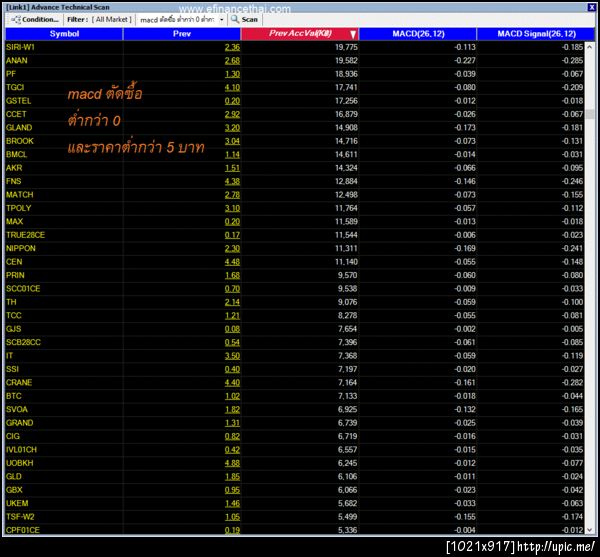Screen dimensions: 600x557
Task: Click Prev price 0.08 for GJS
Action: coord(232,329)
